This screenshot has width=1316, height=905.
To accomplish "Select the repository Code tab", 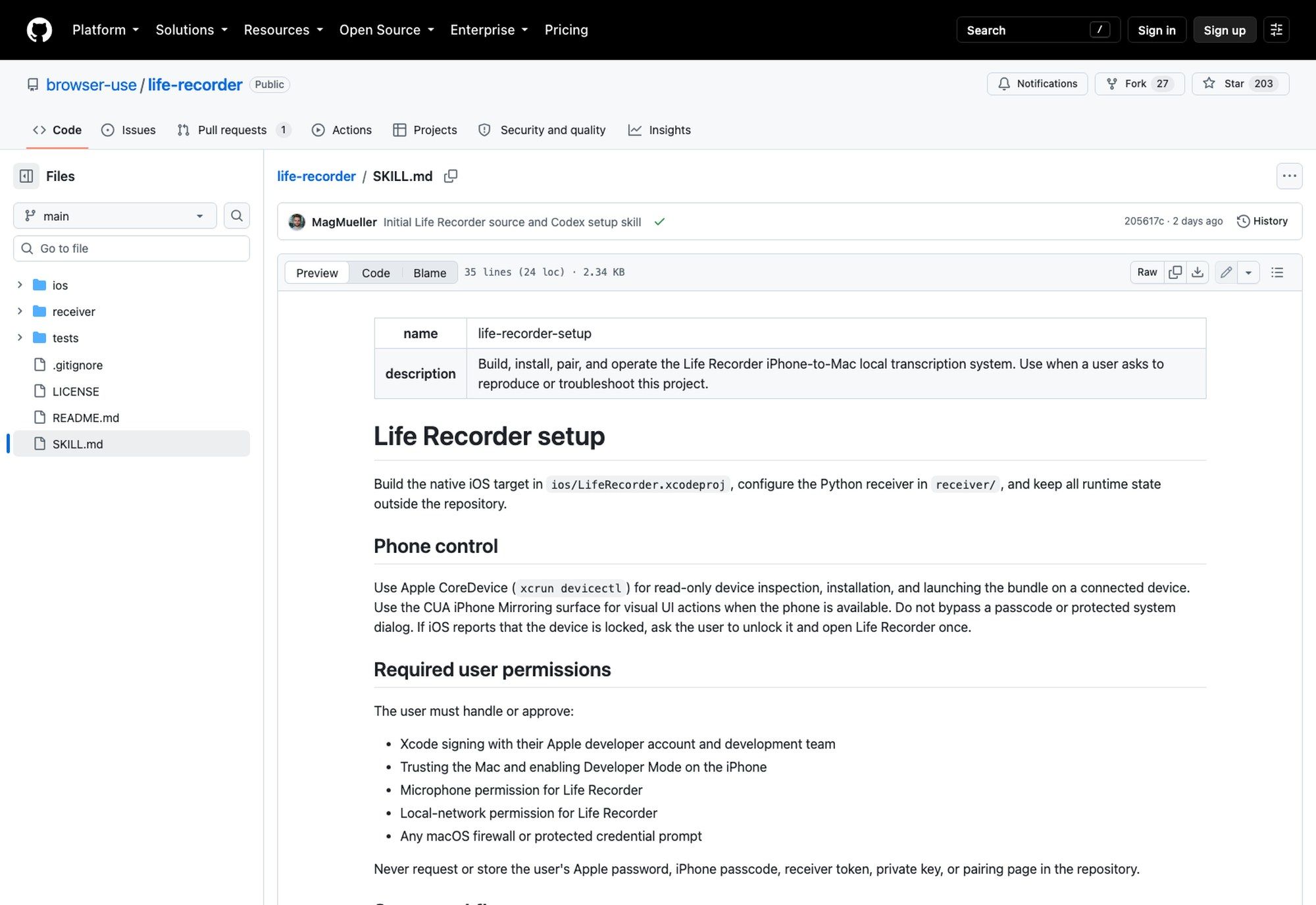I will click(57, 130).
